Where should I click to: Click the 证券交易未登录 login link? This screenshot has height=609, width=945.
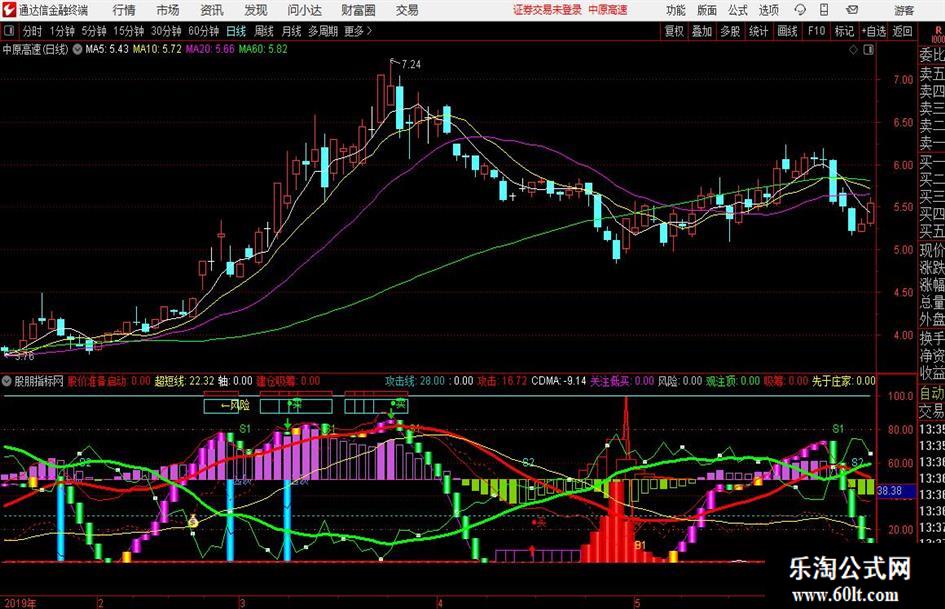[547, 10]
